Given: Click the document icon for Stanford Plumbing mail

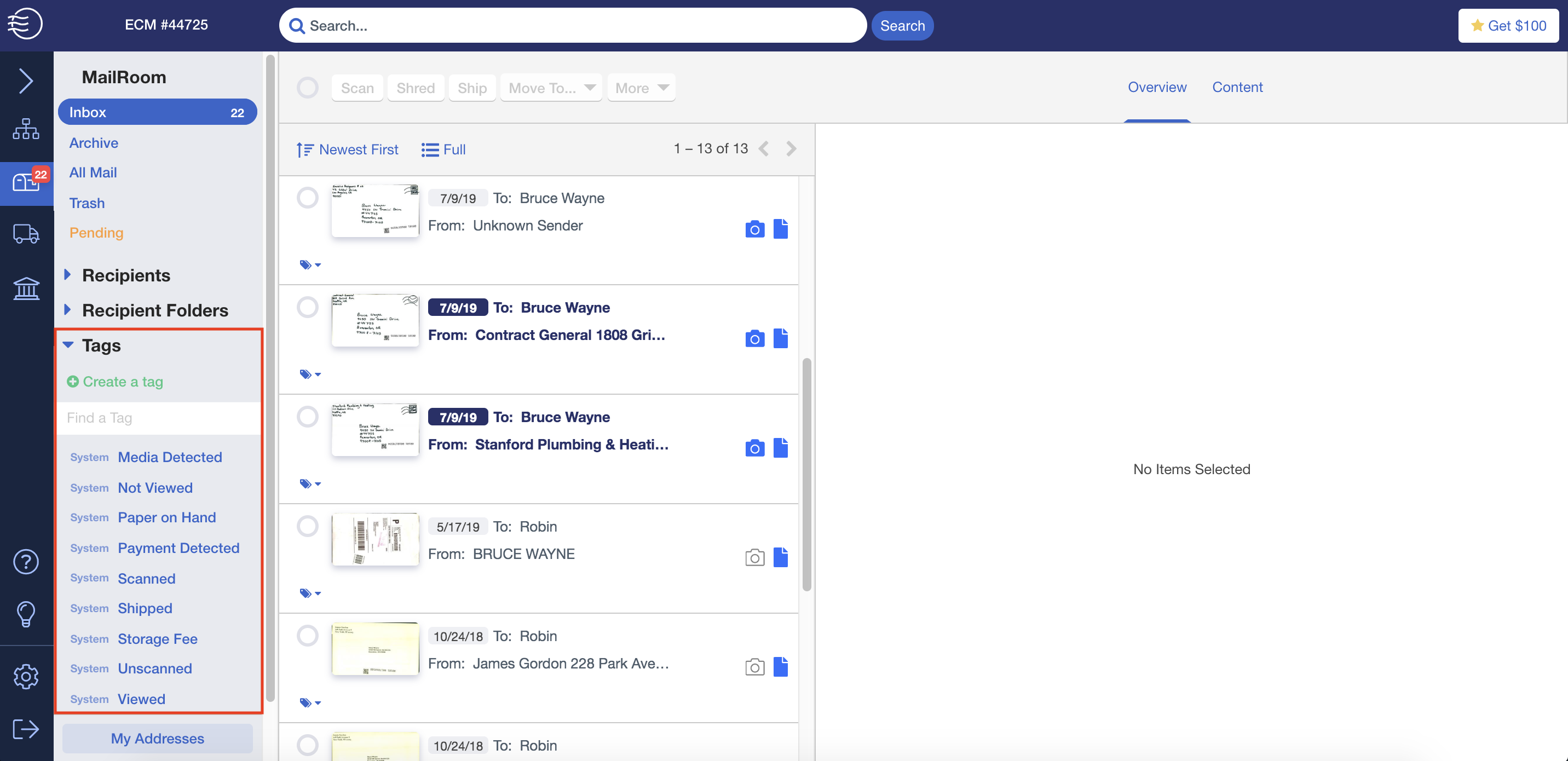Looking at the screenshot, I should 781,448.
